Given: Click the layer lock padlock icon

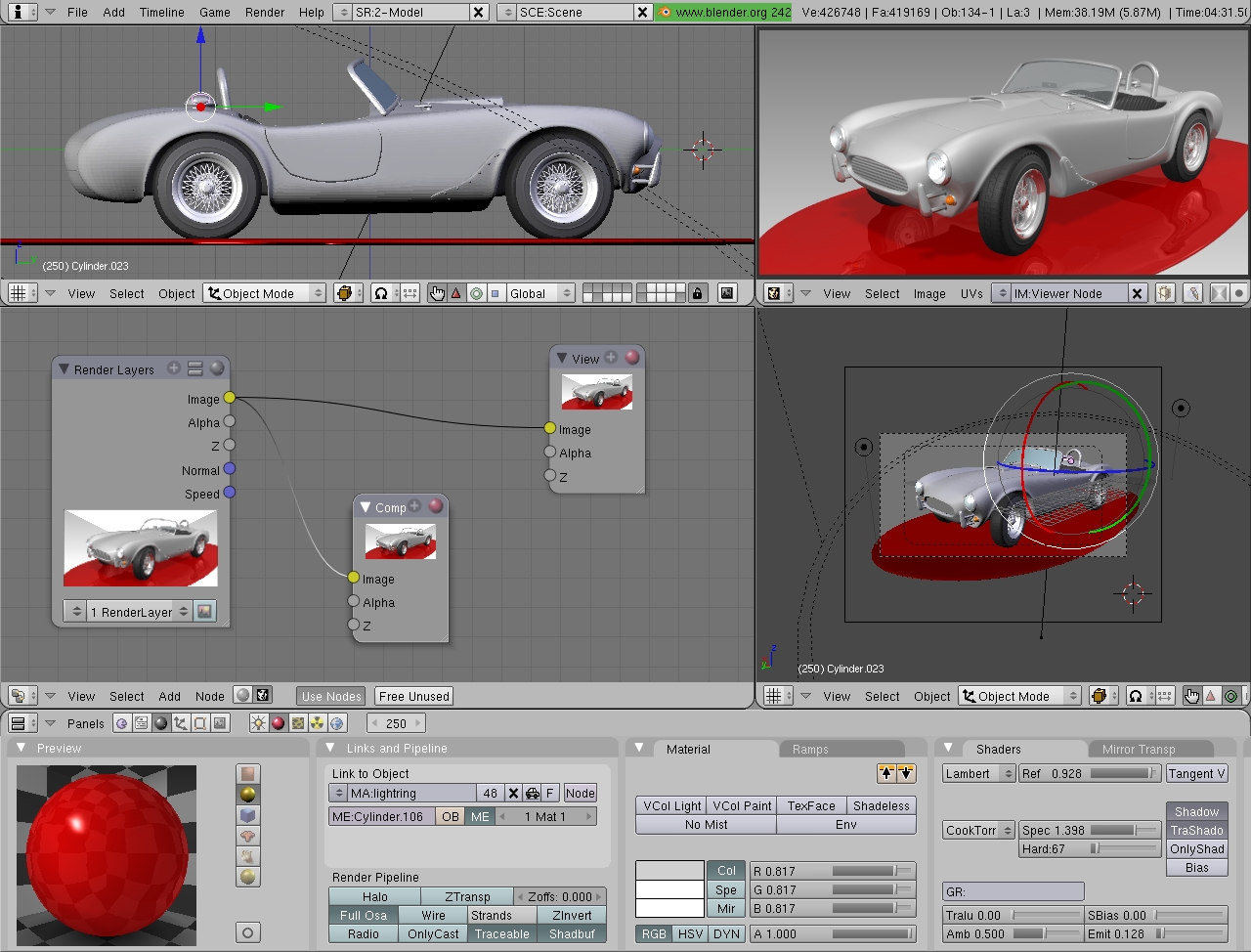Looking at the screenshot, I should coord(698,292).
